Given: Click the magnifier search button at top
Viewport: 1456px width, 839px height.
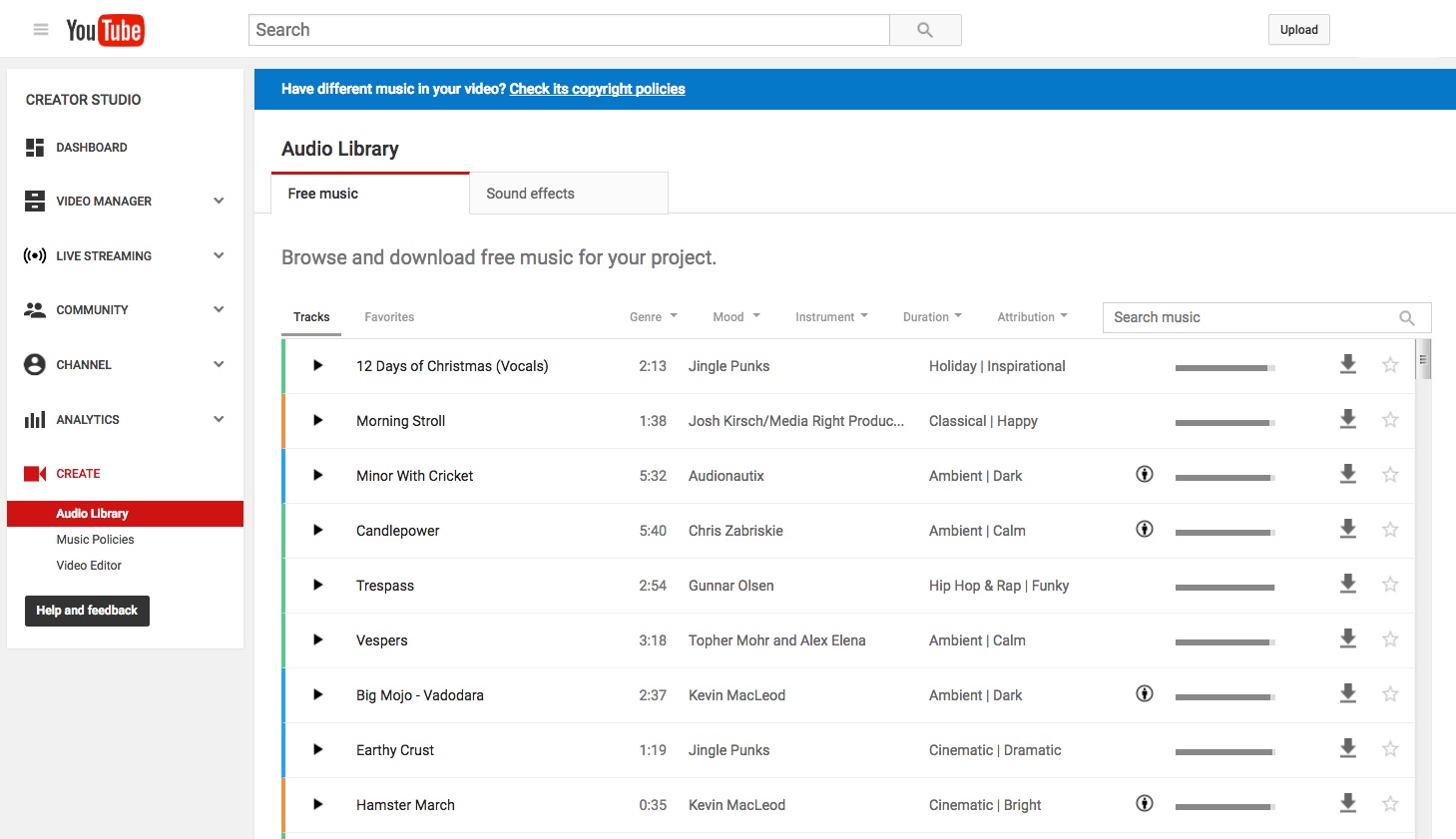Looking at the screenshot, I should pyautogui.click(x=925, y=30).
